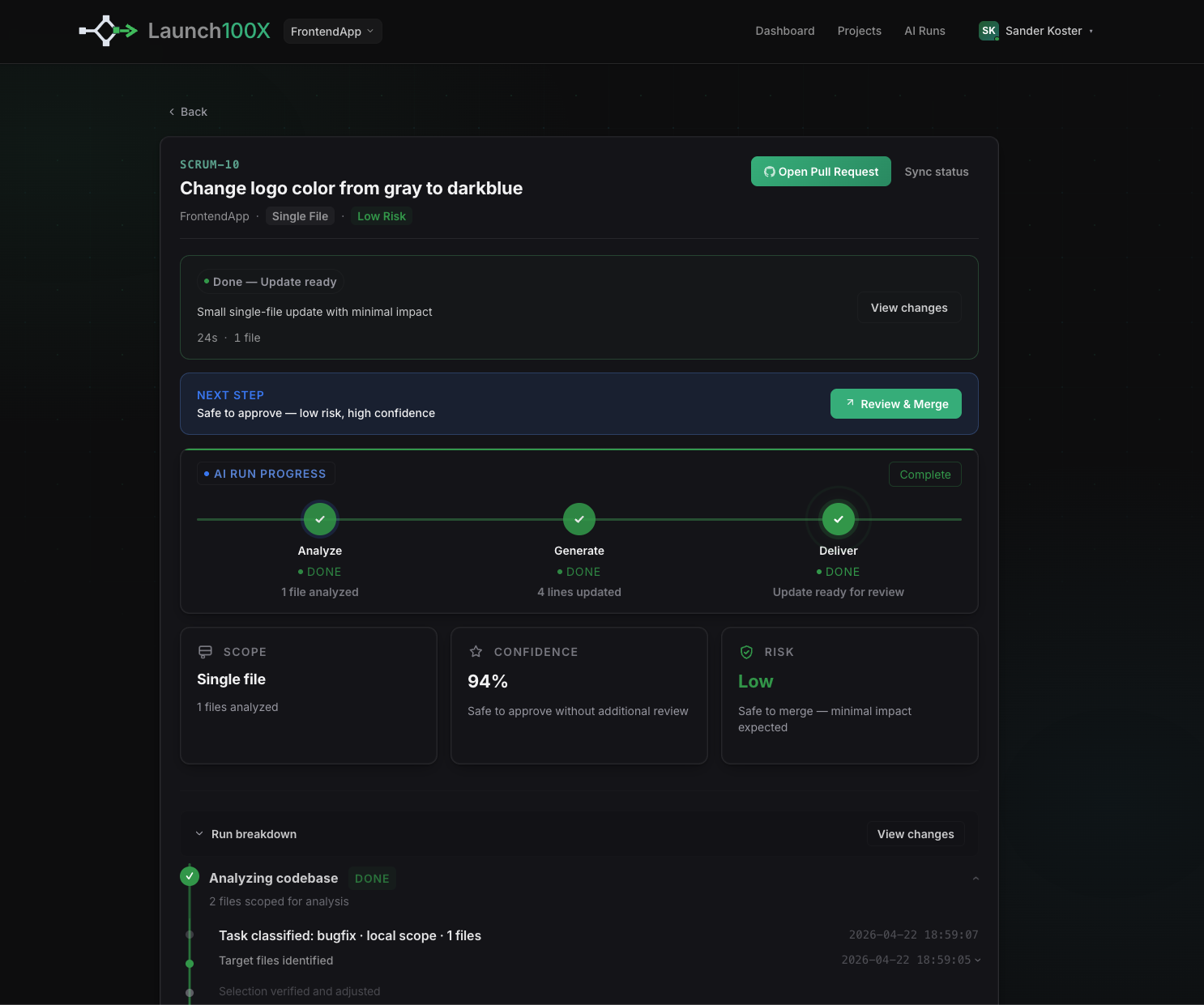Click the SK avatar icon
Viewport: 1204px width, 1005px height.
(988, 30)
